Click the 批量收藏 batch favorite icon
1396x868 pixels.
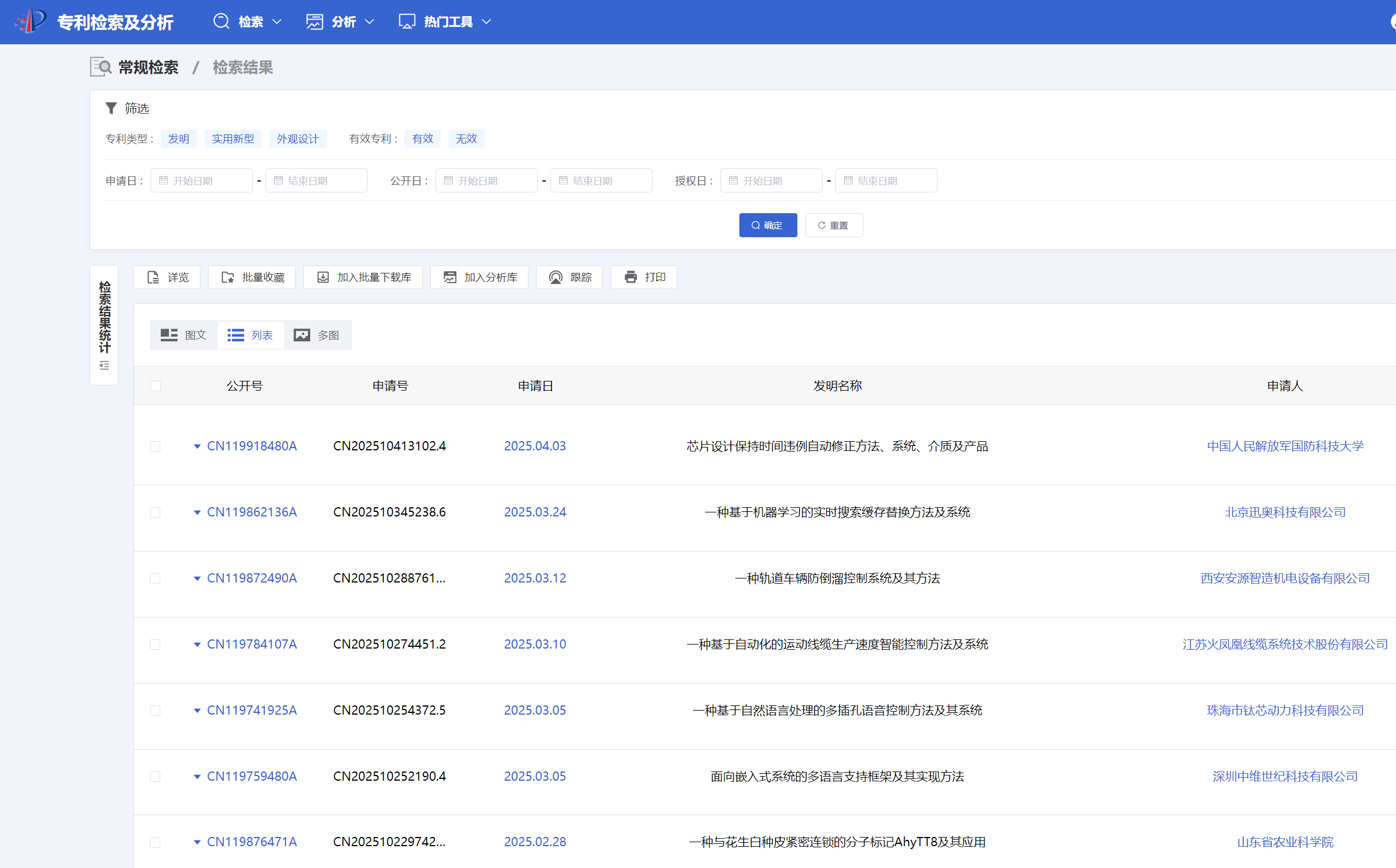(228, 277)
